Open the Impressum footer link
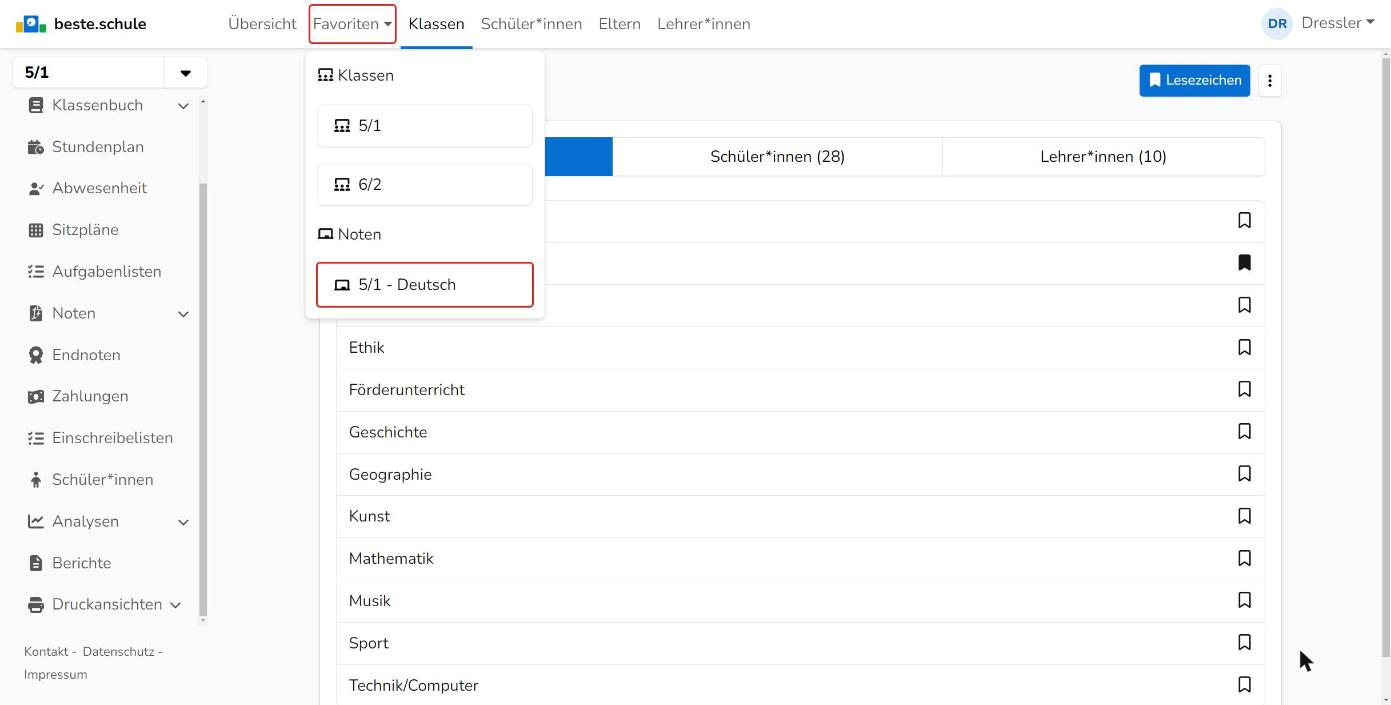This screenshot has height=705, width=1391. pos(56,675)
